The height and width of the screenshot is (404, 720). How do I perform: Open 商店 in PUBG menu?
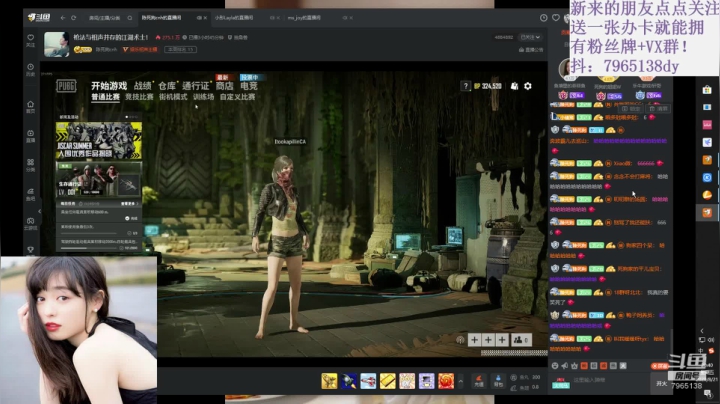pos(225,86)
